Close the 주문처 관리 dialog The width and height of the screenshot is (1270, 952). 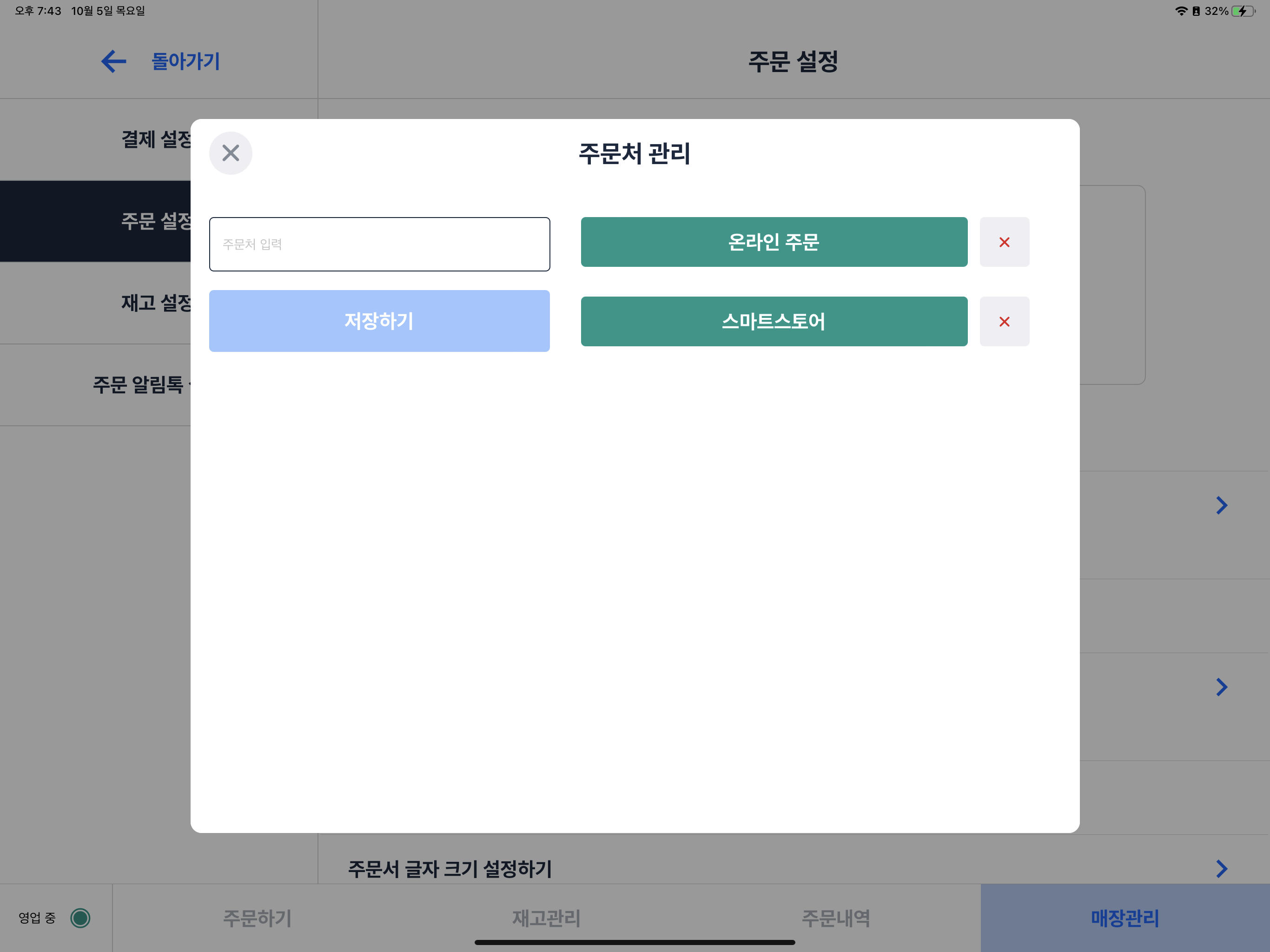[x=230, y=153]
